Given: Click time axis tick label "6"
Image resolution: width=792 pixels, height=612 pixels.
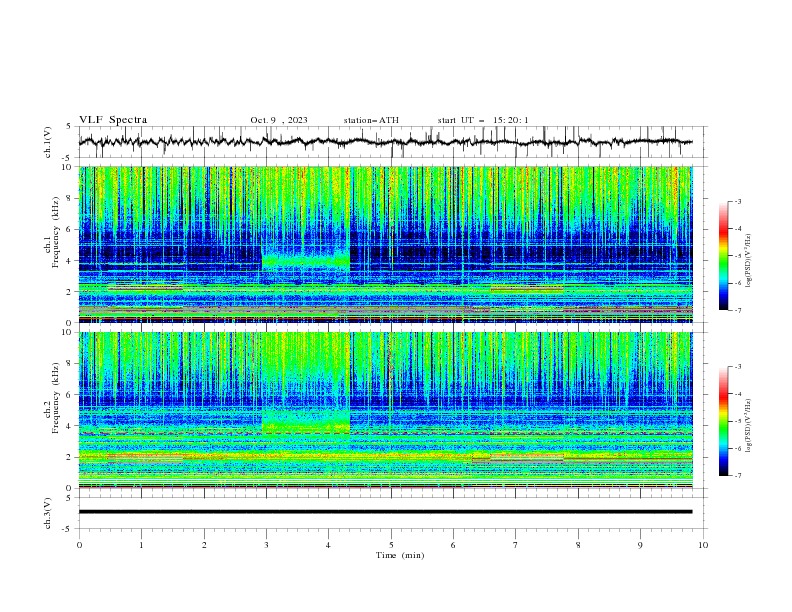Looking at the screenshot, I should coord(453,545).
